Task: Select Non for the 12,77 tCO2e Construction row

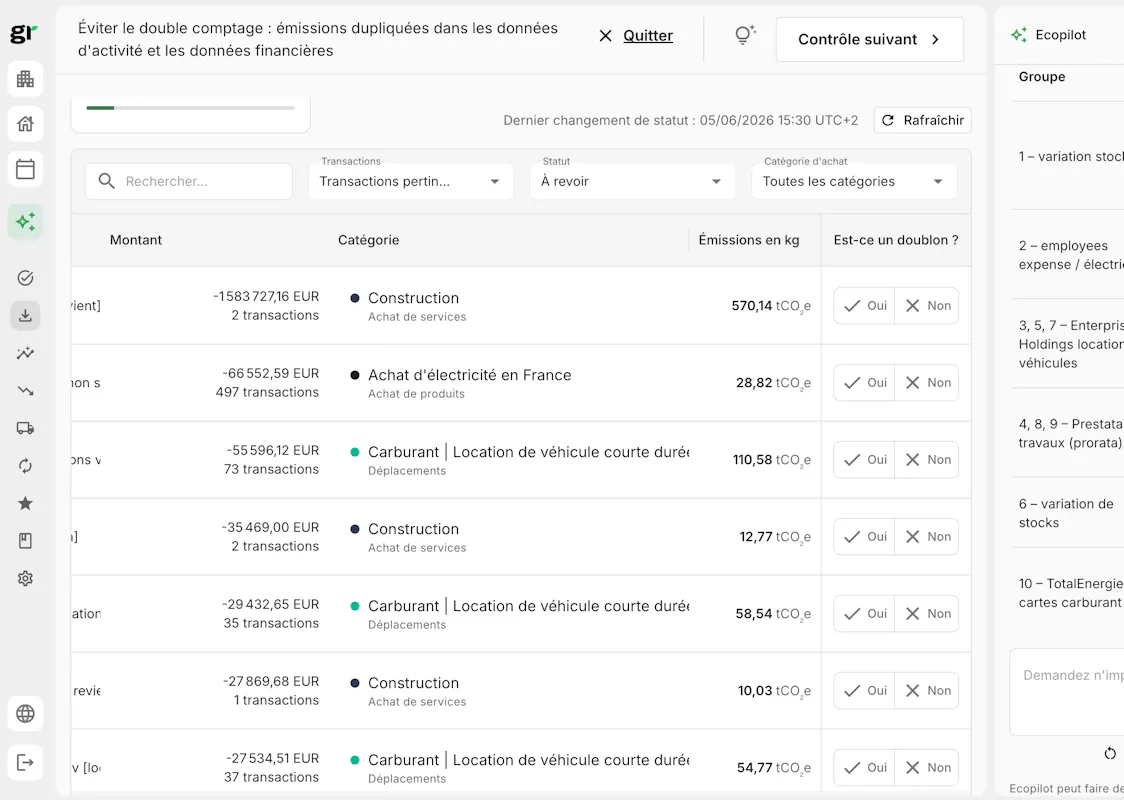Action: 927,537
